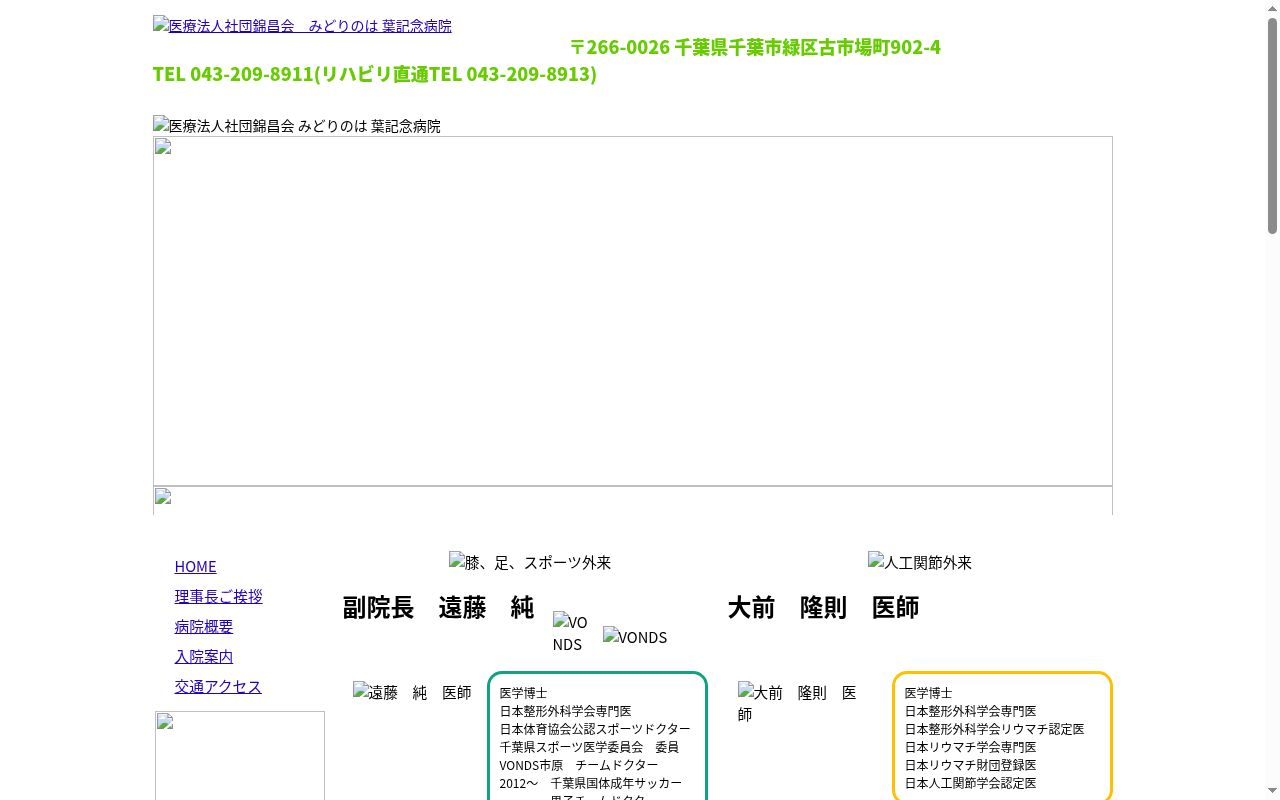1280x800 pixels.
Task: Open the 病院概要 sidebar link
Action: (x=204, y=626)
